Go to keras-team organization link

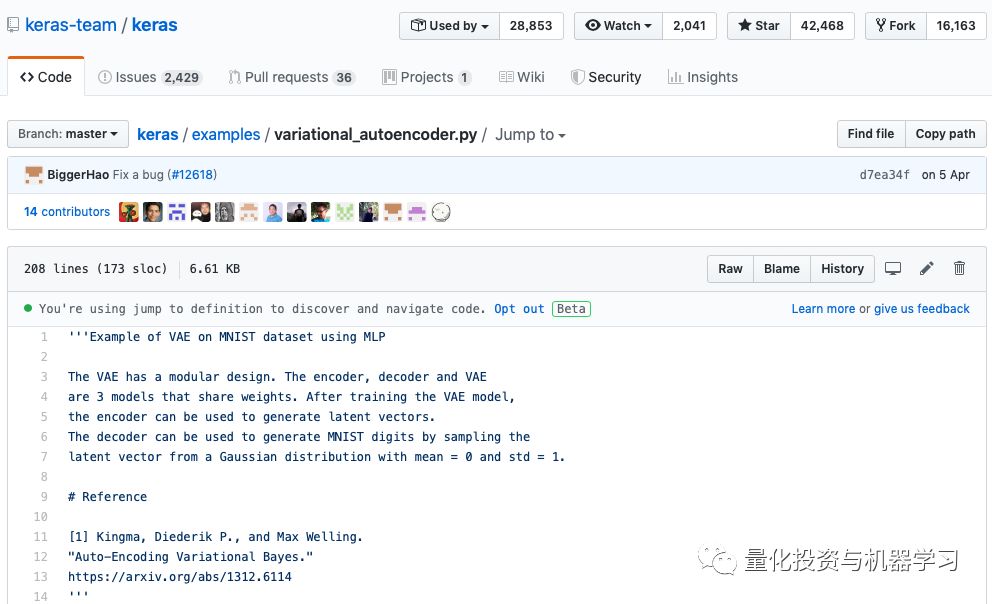click(71, 25)
